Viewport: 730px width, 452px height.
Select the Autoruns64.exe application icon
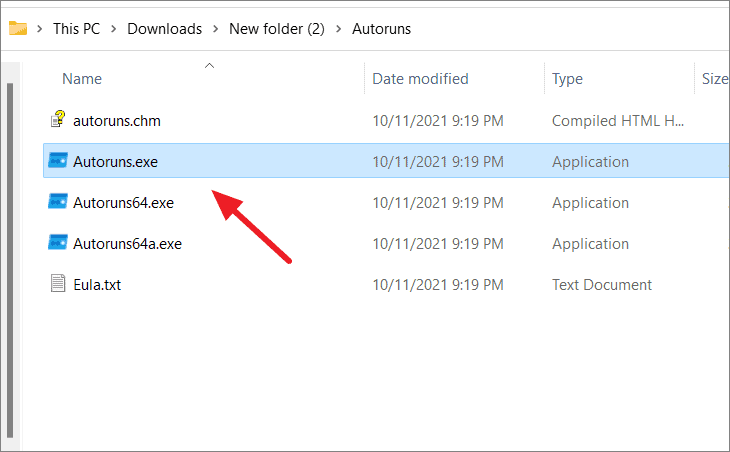pyautogui.click(x=58, y=202)
